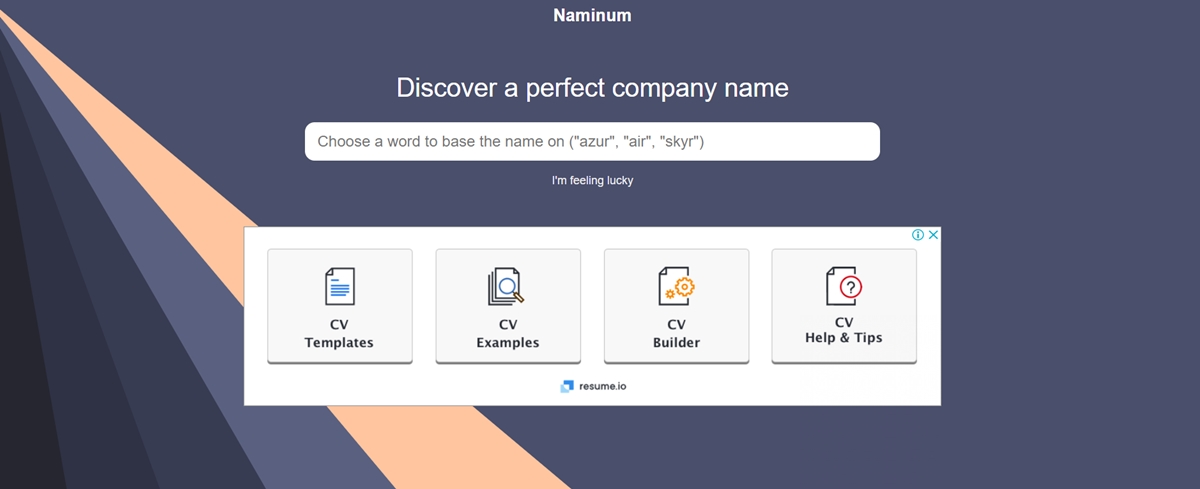Click the "I'm feeling lucky" link
Viewport: 1200px width, 489px height.
point(592,181)
